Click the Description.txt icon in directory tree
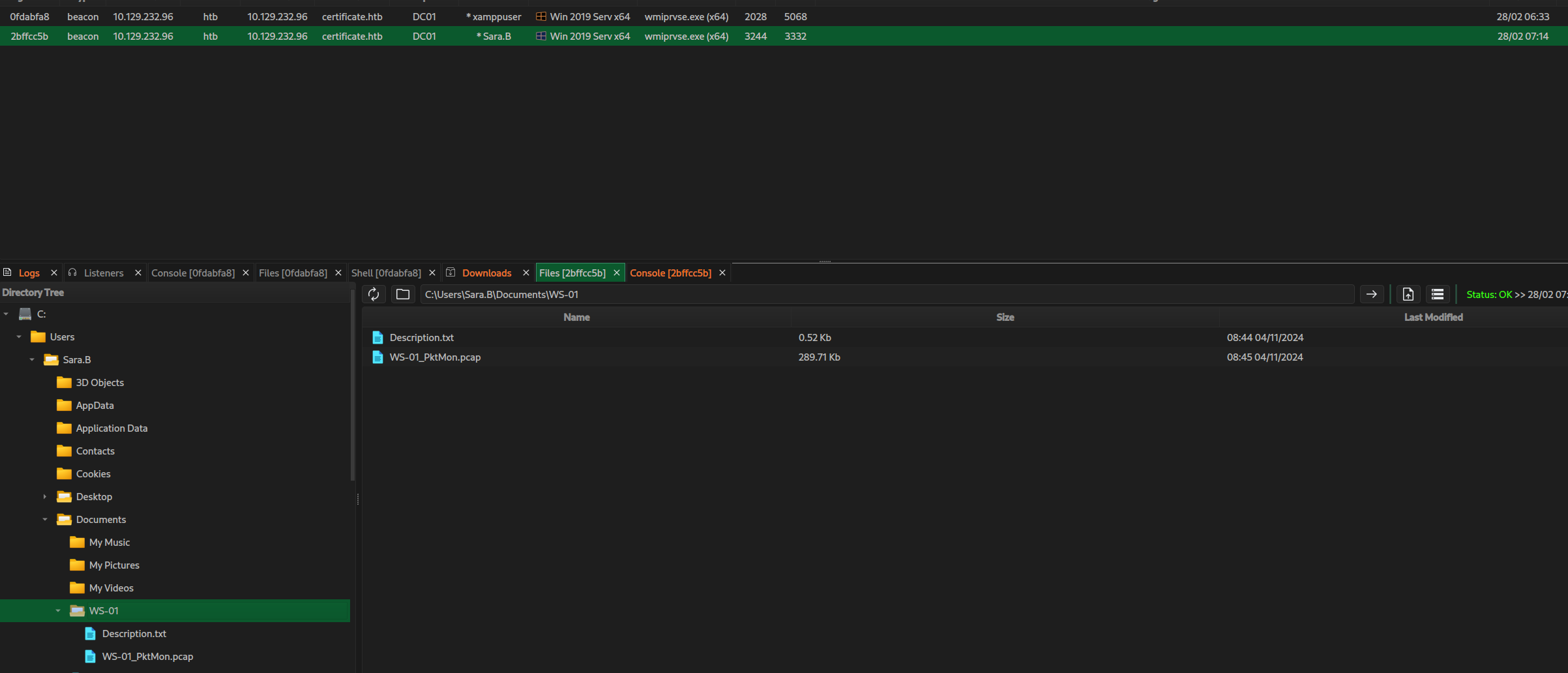 click(x=91, y=633)
